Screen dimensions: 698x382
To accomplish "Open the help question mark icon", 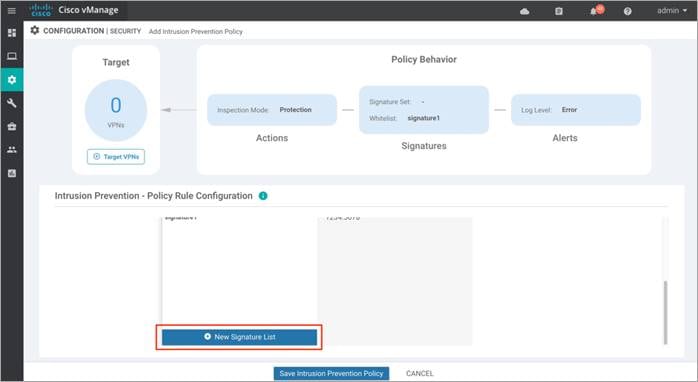I will click(627, 11).
